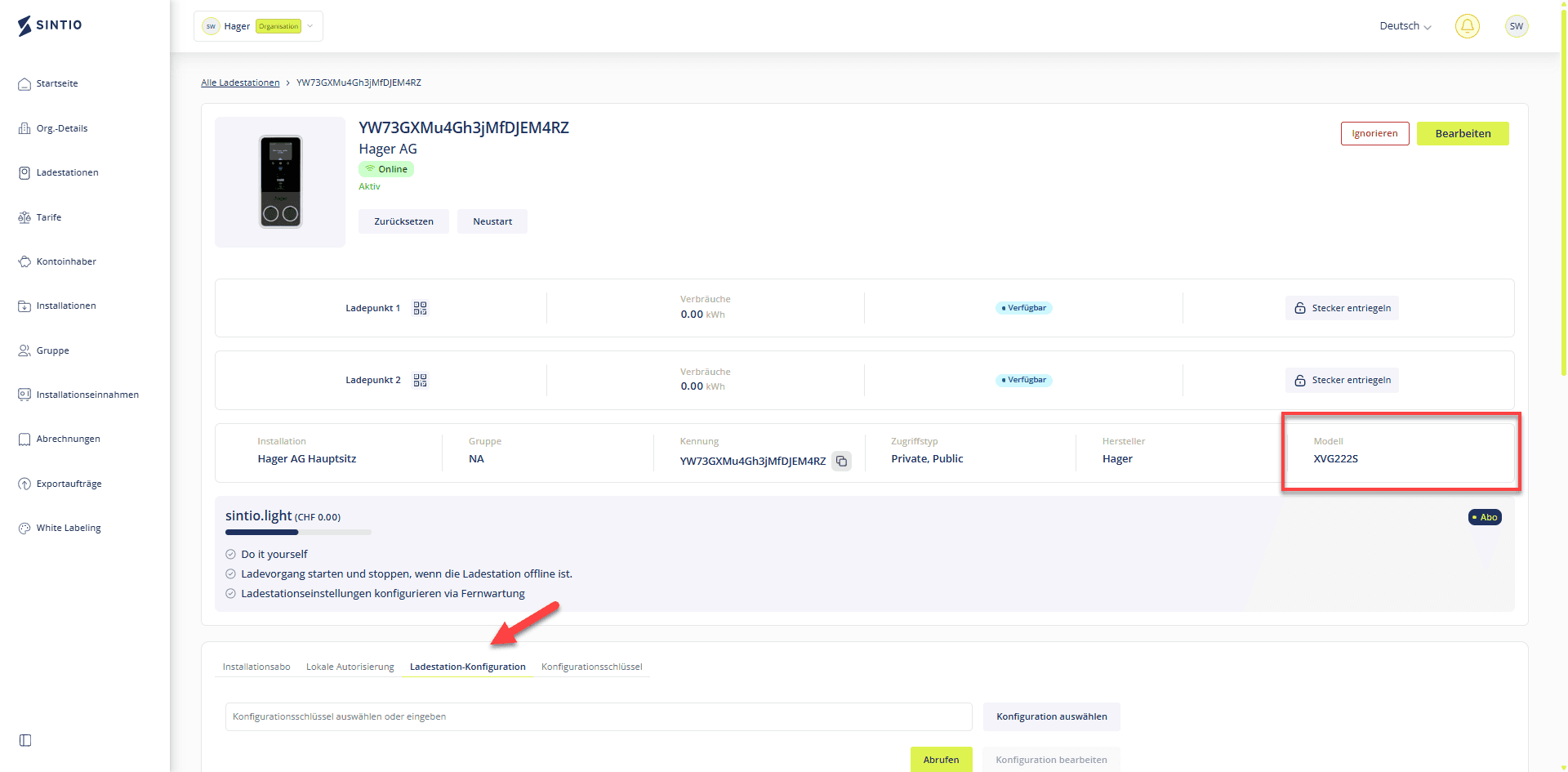Expand the Hager organisation selector
The height and width of the screenshot is (772, 1568).
pyautogui.click(x=258, y=26)
